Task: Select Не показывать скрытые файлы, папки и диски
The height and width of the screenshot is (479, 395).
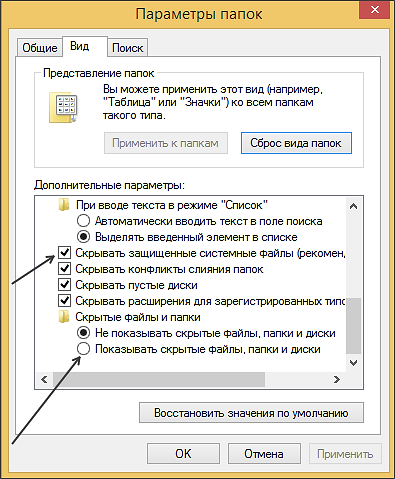Action: pyautogui.click(x=83, y=333)
